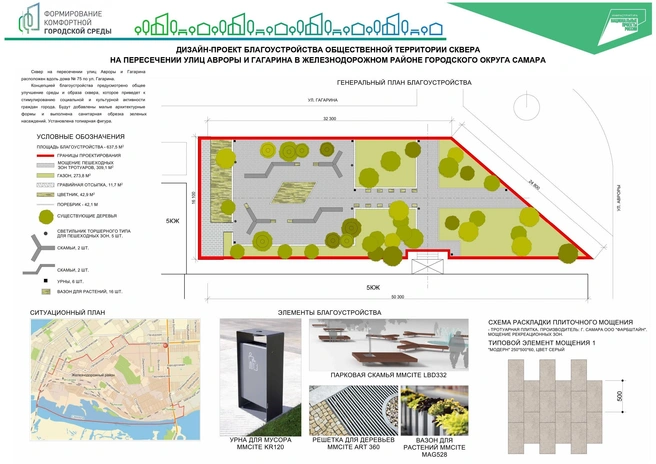Screen dimensions: 656x464
Task: Click the zigzag-shaped Скамьи legend icon
Action: tap(38, 269)
